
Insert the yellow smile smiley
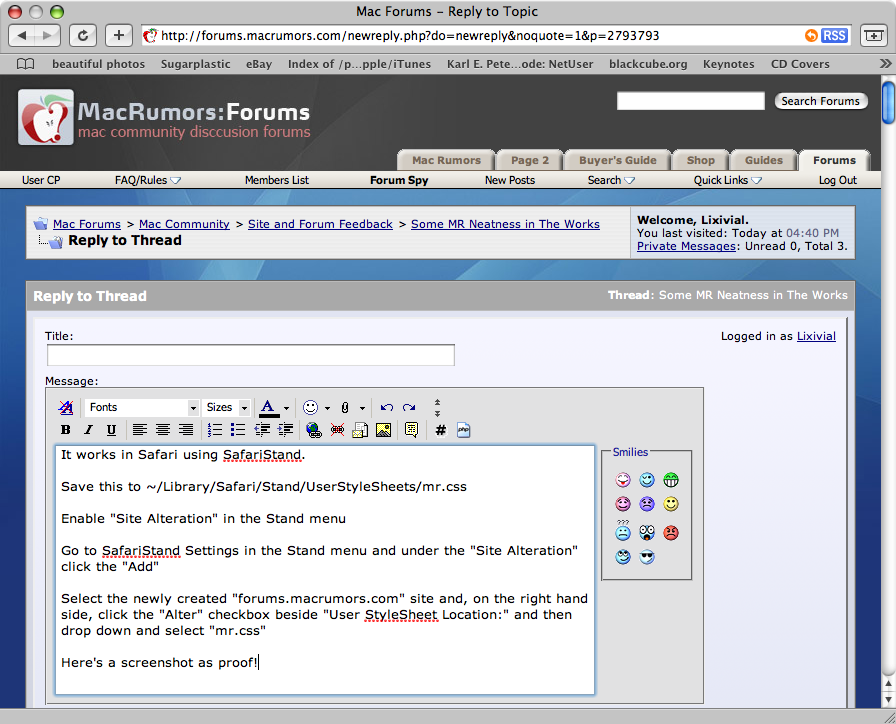point(671,504)
